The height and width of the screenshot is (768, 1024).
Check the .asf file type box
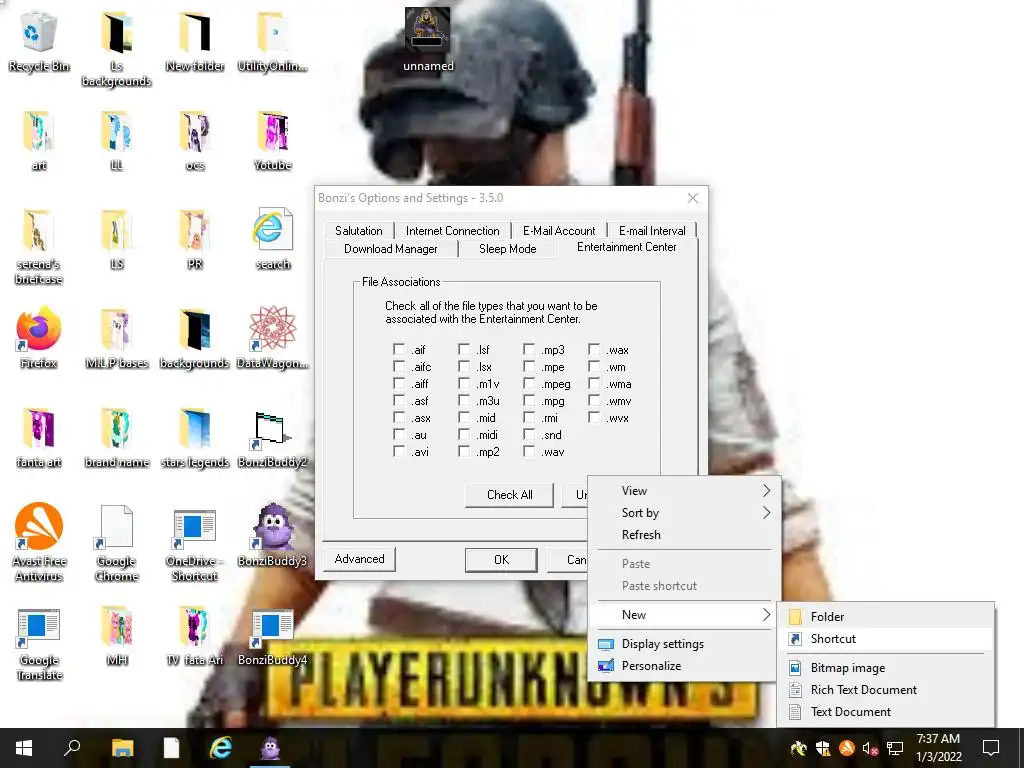click(x=399, y=400)
